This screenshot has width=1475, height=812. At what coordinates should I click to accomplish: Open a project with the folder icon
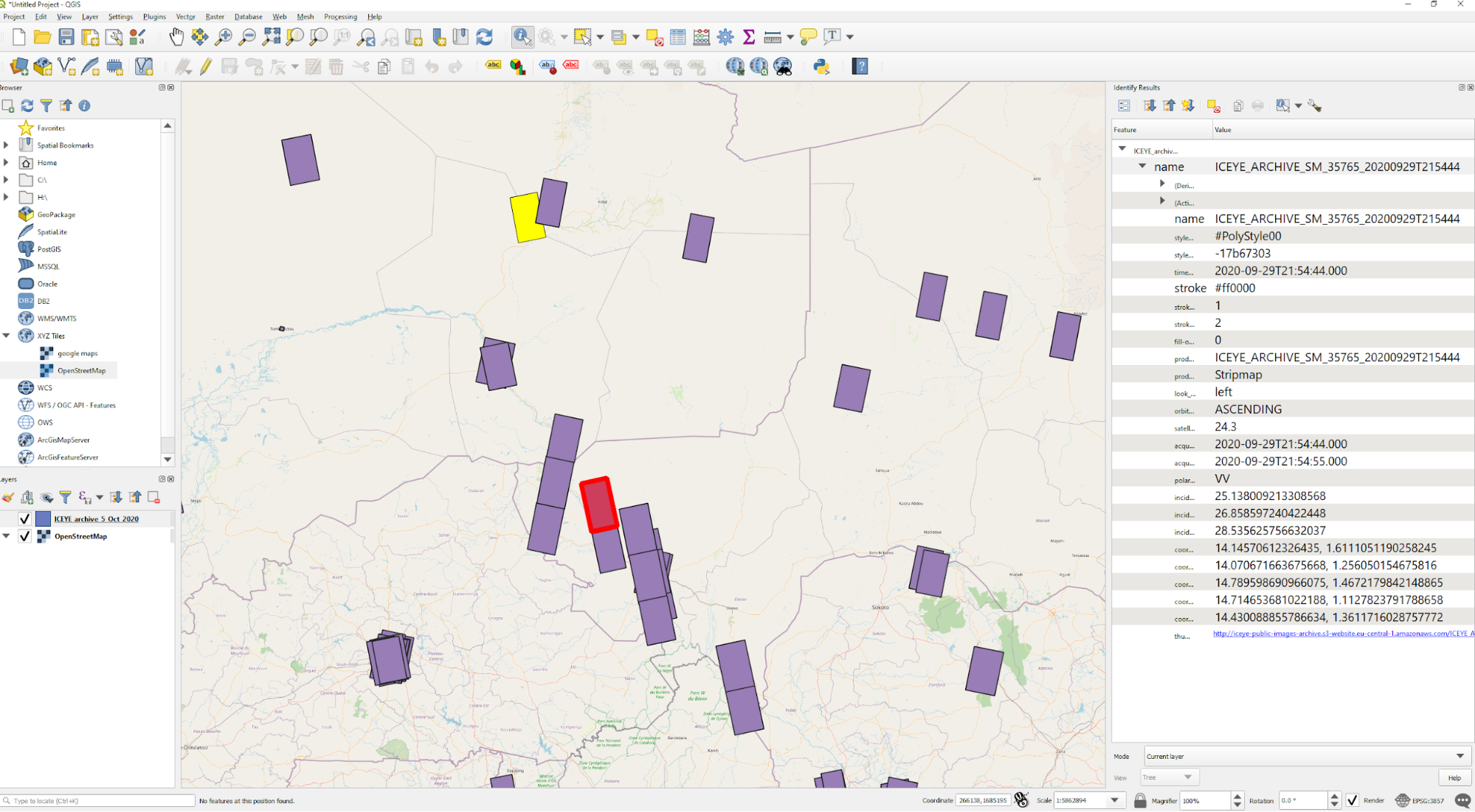tap(42, 37)
